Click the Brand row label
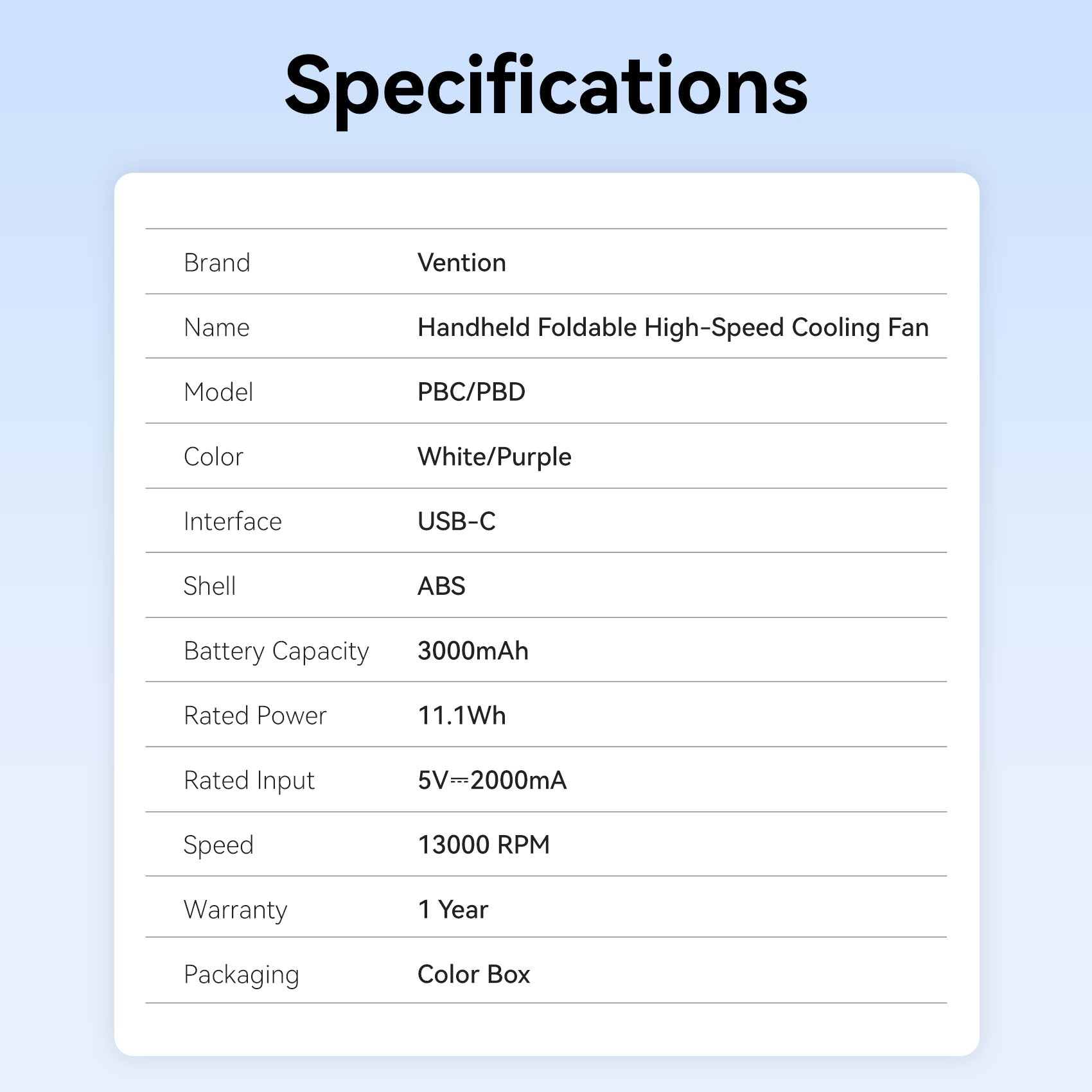The image size is (1092, 1092). (x=216, y=263)
